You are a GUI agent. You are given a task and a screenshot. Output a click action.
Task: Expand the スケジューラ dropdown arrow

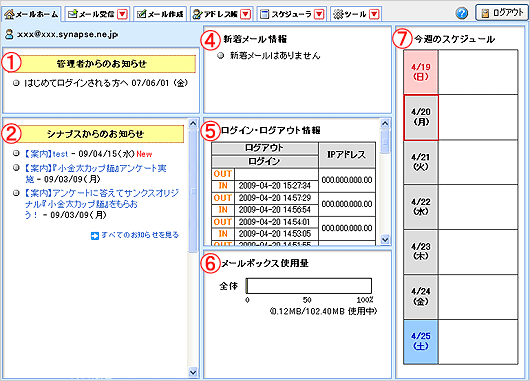tap(319, 14)
